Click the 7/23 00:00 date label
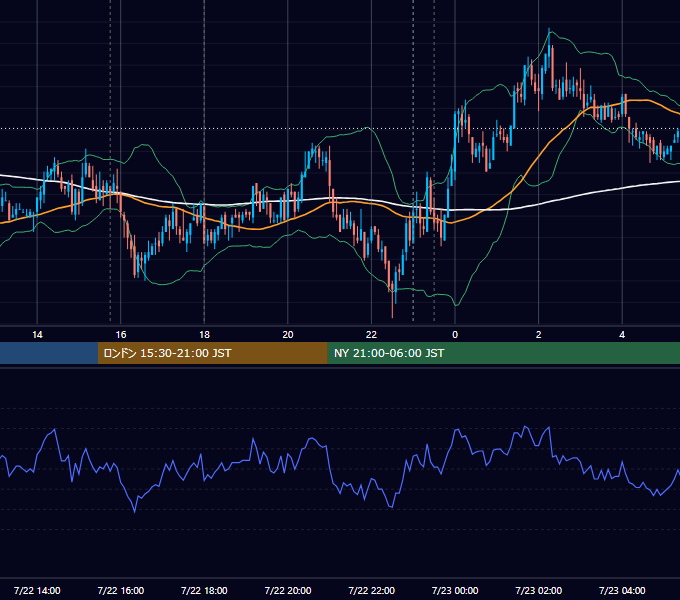 (x=455, y=590)
